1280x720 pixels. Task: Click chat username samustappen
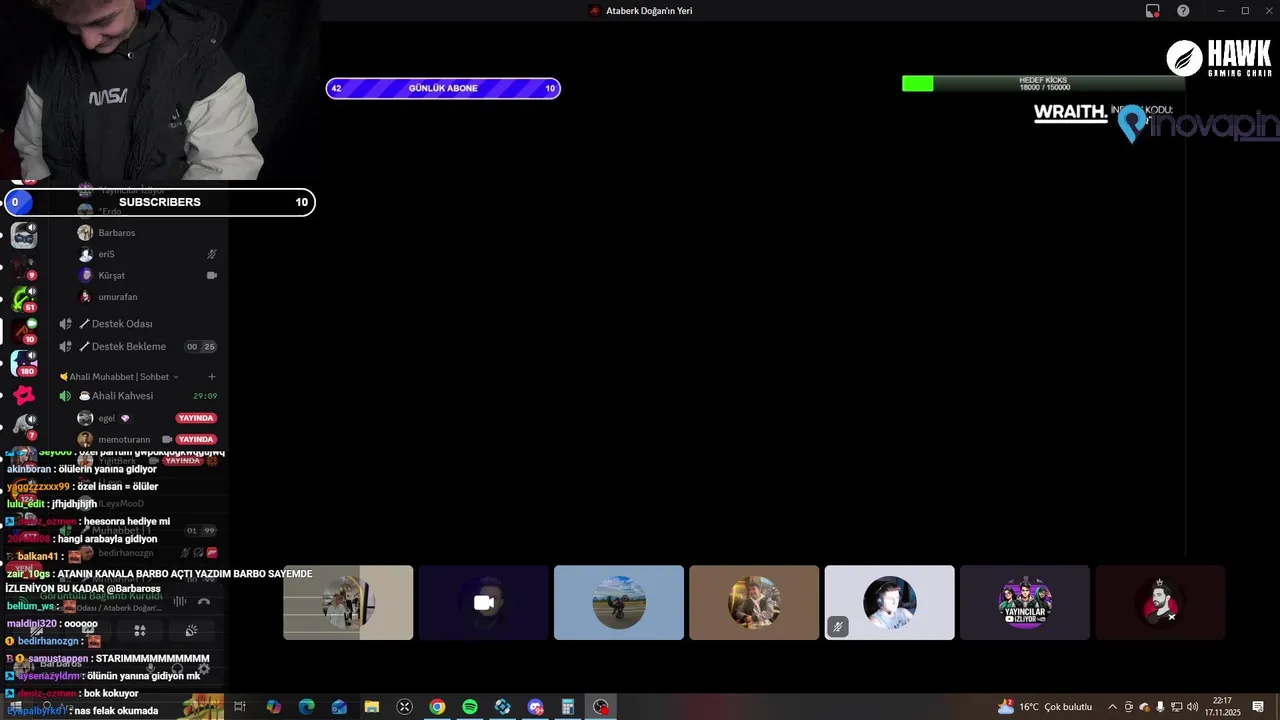pos(58,659)
